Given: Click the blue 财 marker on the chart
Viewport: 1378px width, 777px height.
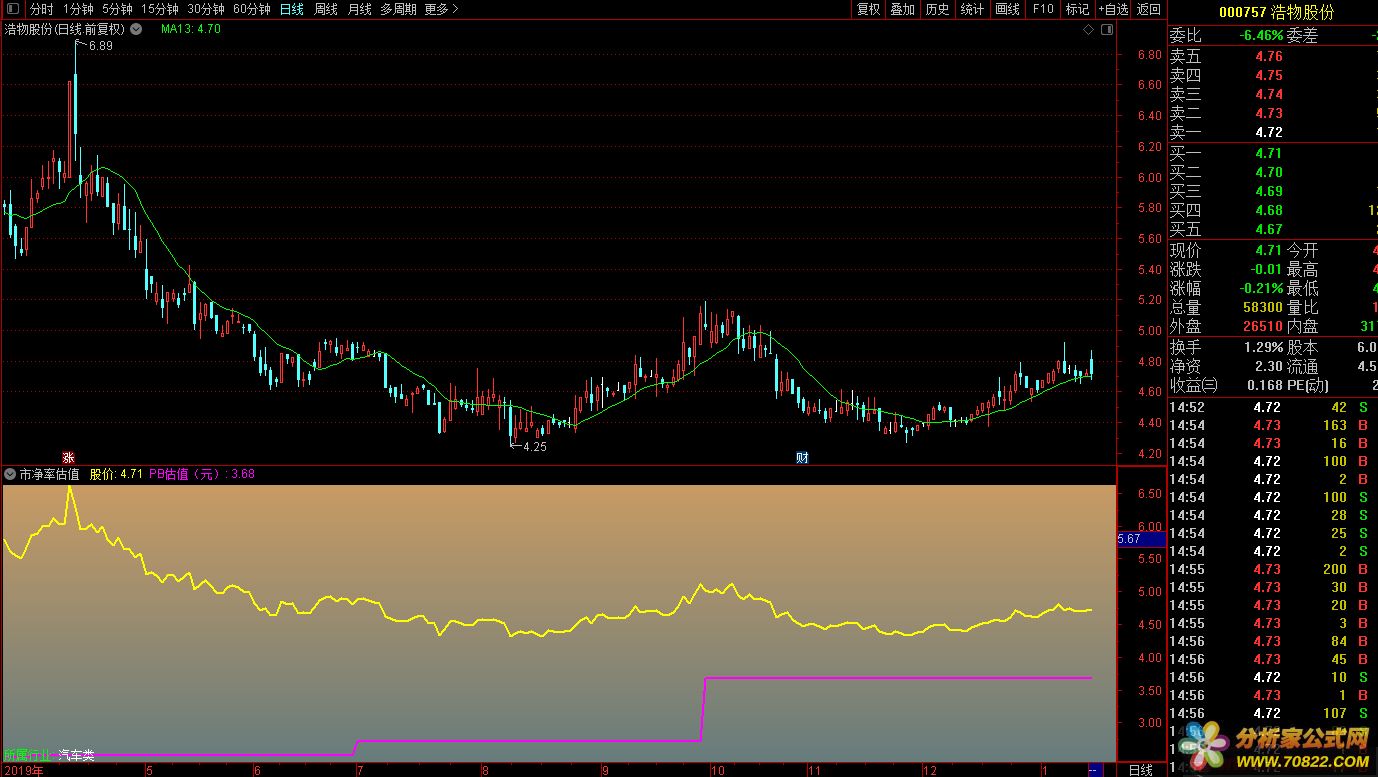Looking at the screenshot, I should pos(802,457).
